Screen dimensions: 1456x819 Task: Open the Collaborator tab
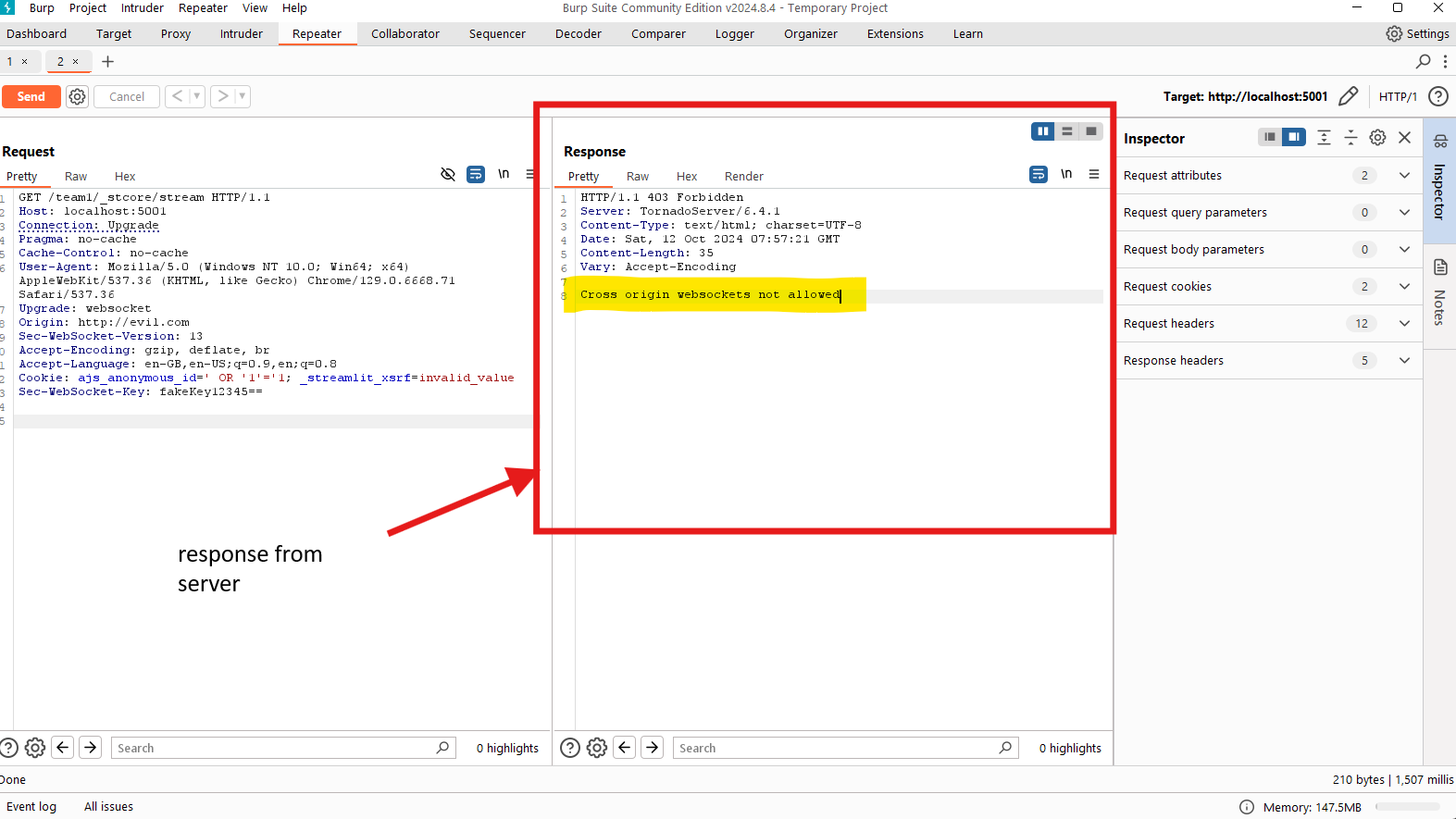(x=405, y=33)
